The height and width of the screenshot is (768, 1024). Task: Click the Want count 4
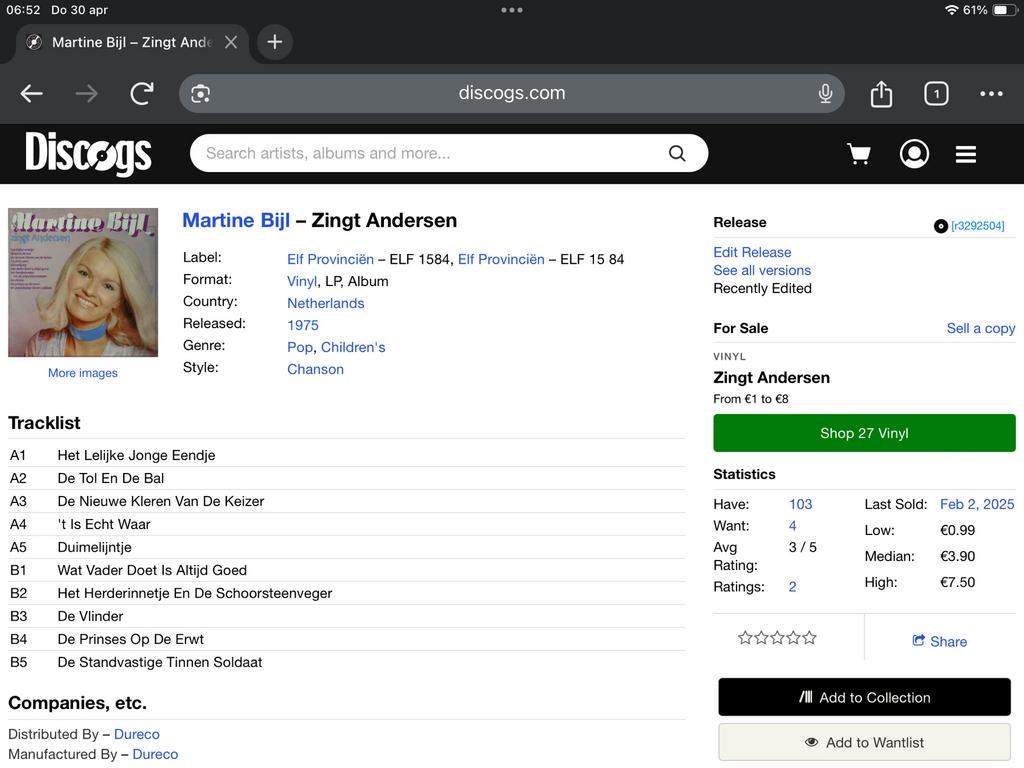[x=793, y=526]
